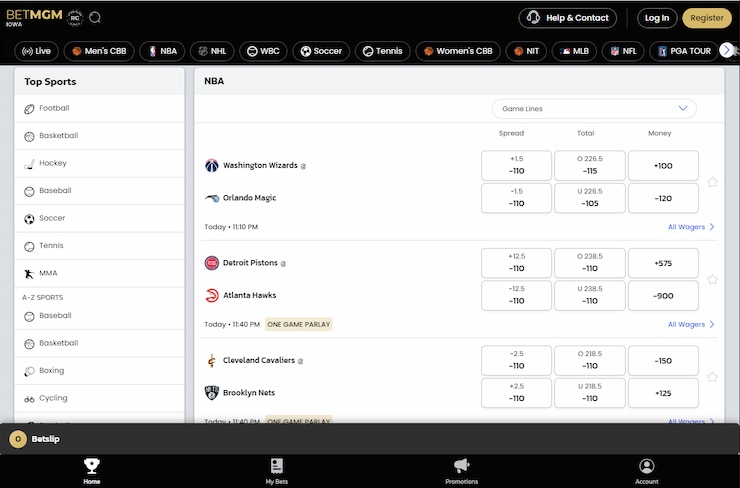Click the Log In button
The width and height of the screenshot is (740, 488).
tap(656, 18)
